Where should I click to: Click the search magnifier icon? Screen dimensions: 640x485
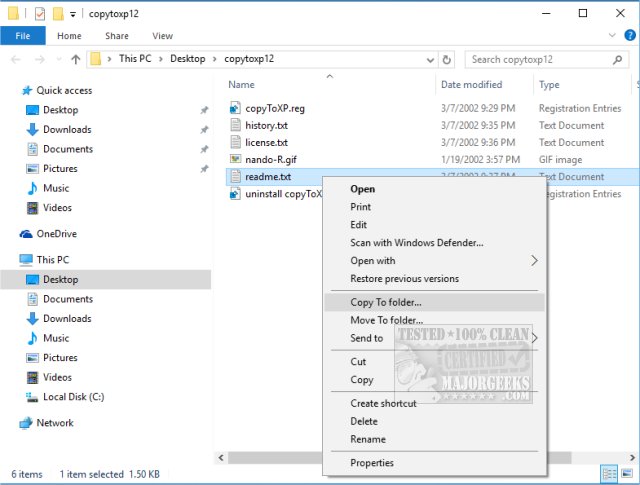point(617,60)
